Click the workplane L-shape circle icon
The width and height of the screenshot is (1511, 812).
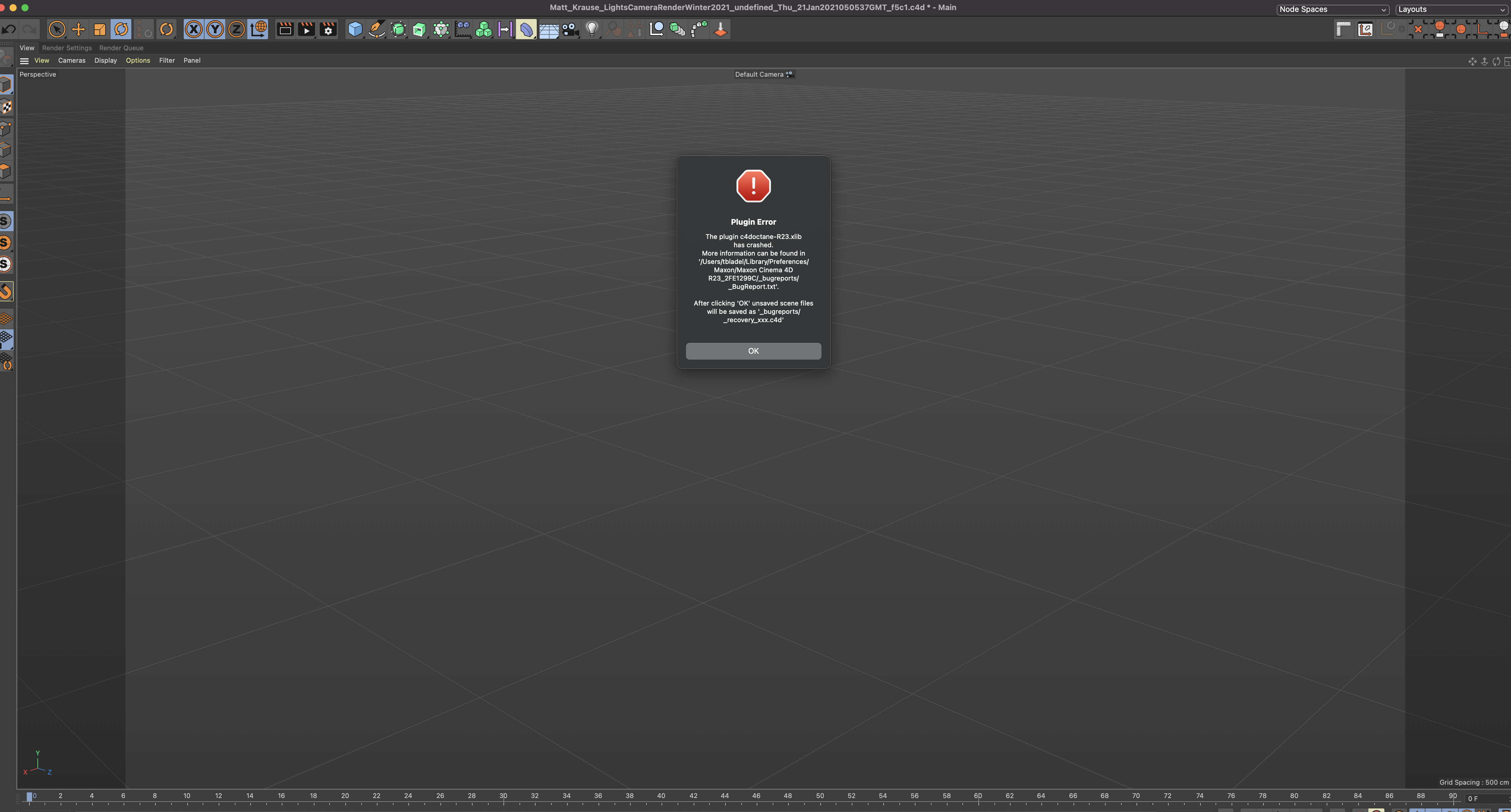656,29
